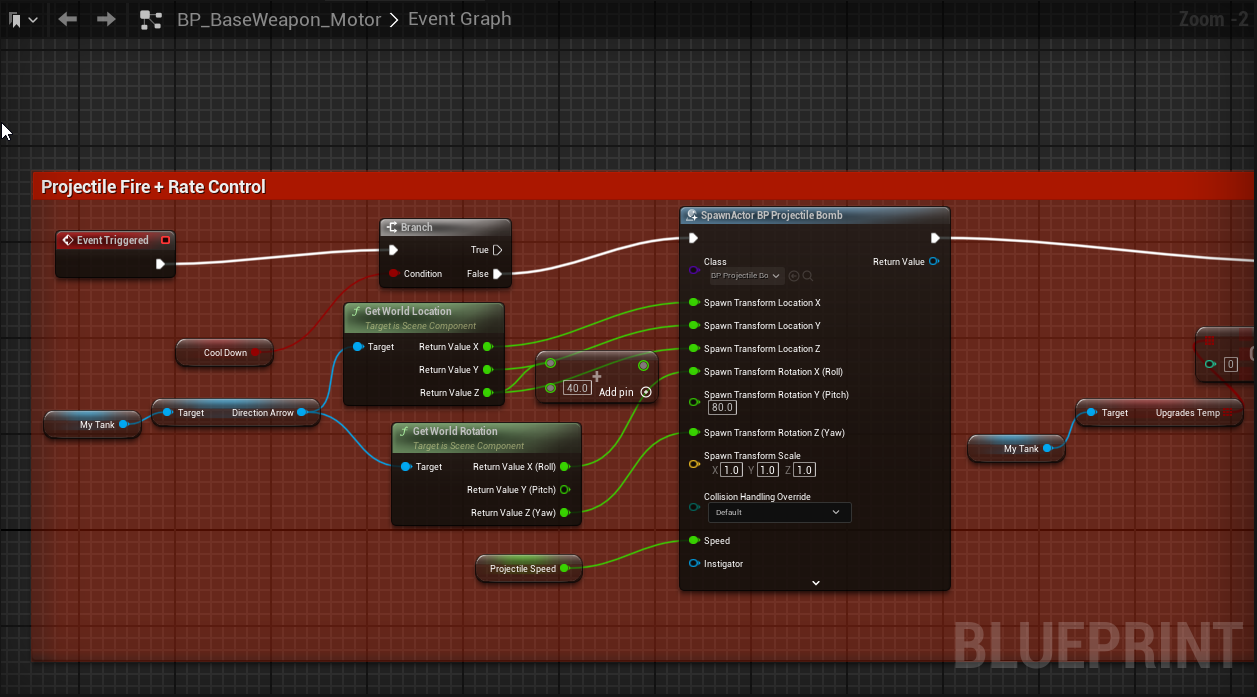Click Get World Location Return Value X pin
This screenshot has height=697, width=1257.
coord(487,347)
